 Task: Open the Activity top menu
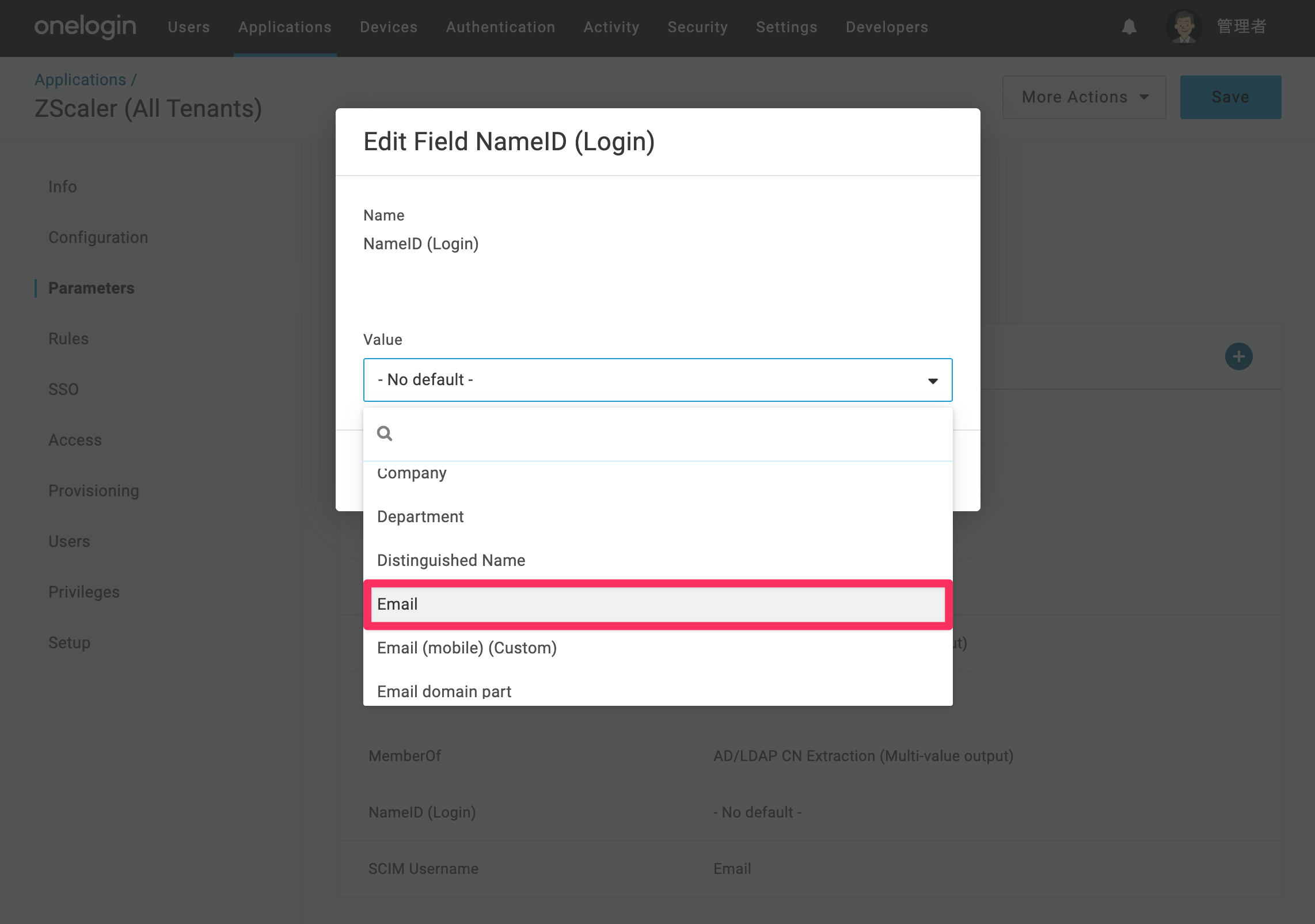(x=611, y=27)
